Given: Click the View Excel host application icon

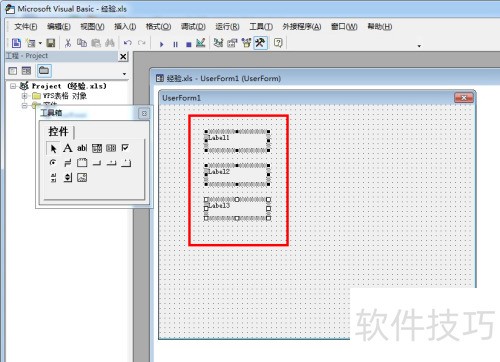Looking at the screenshot, I should pyautogui.click(x=16, y=43).
